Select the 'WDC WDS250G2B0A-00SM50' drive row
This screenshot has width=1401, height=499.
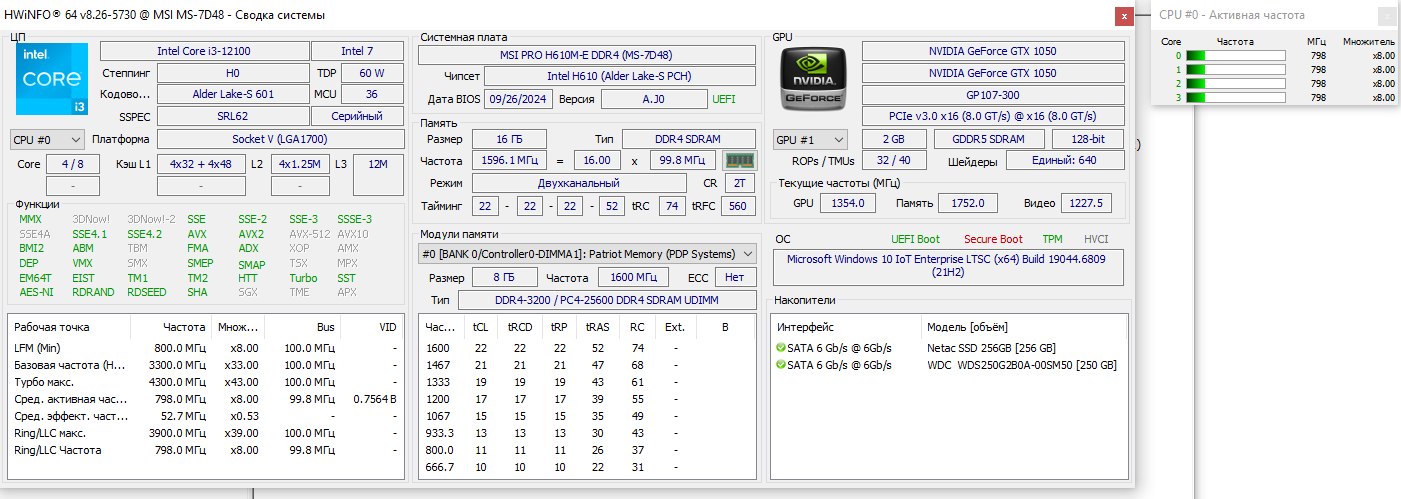tap(950, 365)
